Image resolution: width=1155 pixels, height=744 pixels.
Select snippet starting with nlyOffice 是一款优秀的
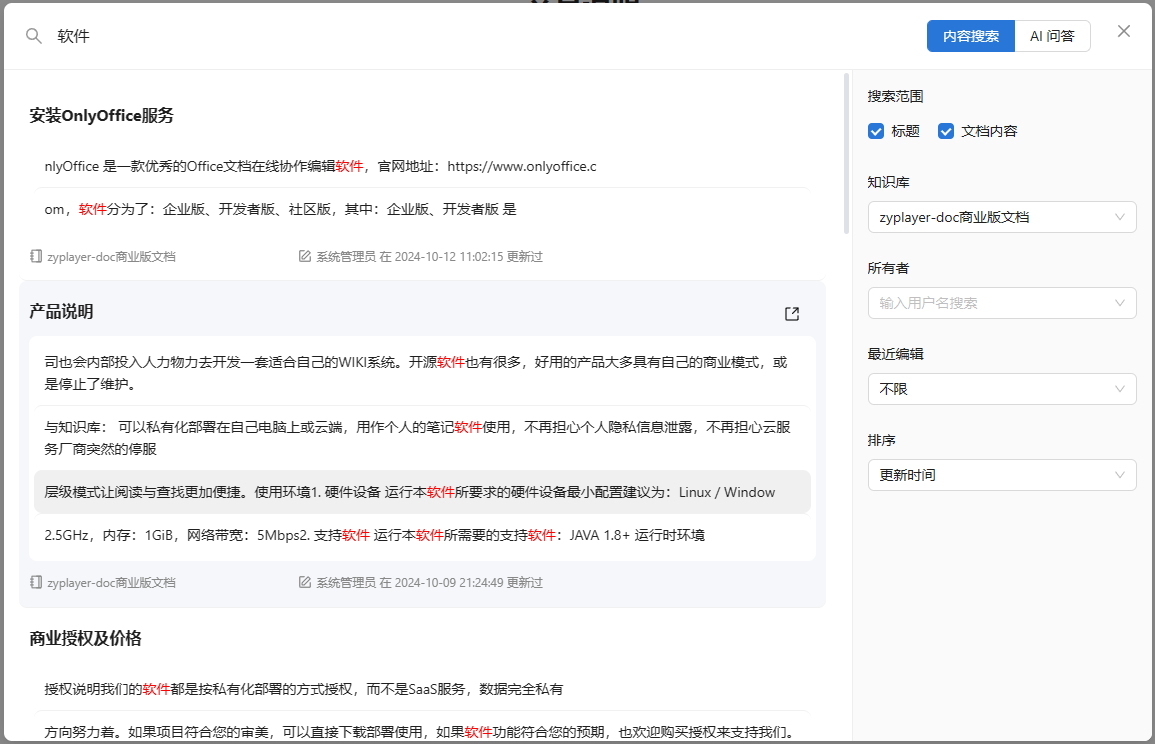coord(422,166)
